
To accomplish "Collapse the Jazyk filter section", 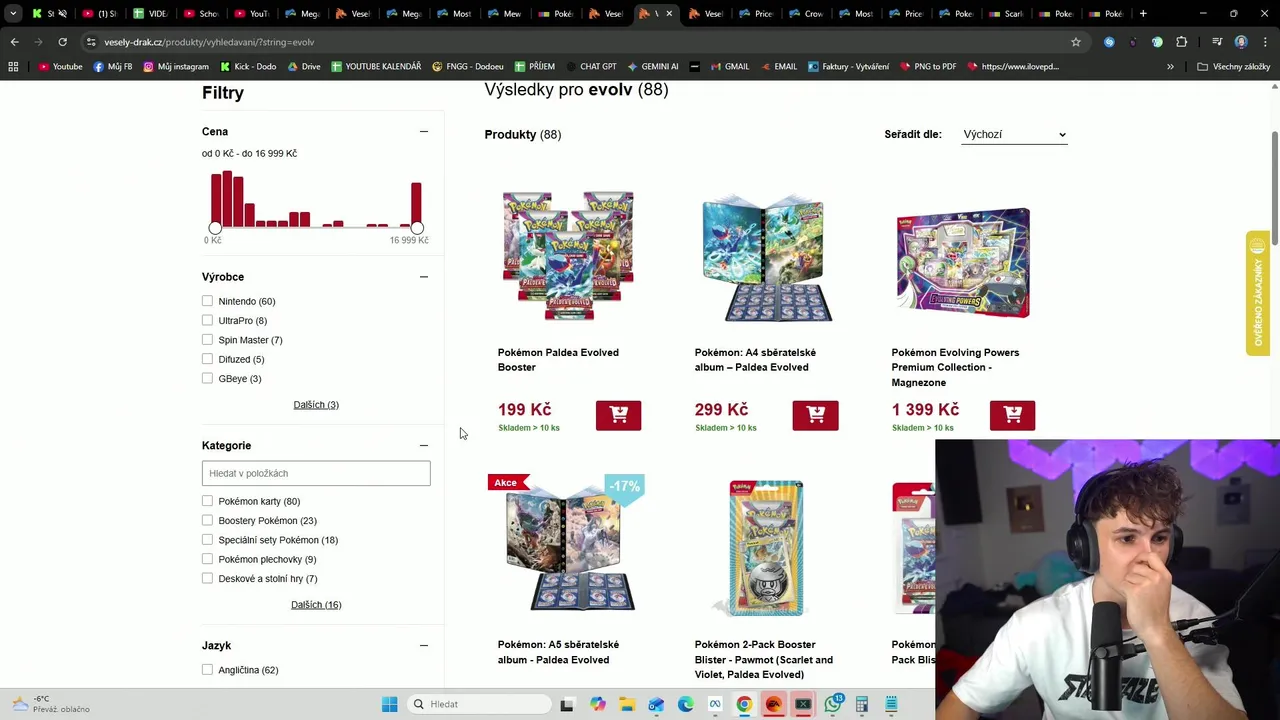I will (423, 646).
